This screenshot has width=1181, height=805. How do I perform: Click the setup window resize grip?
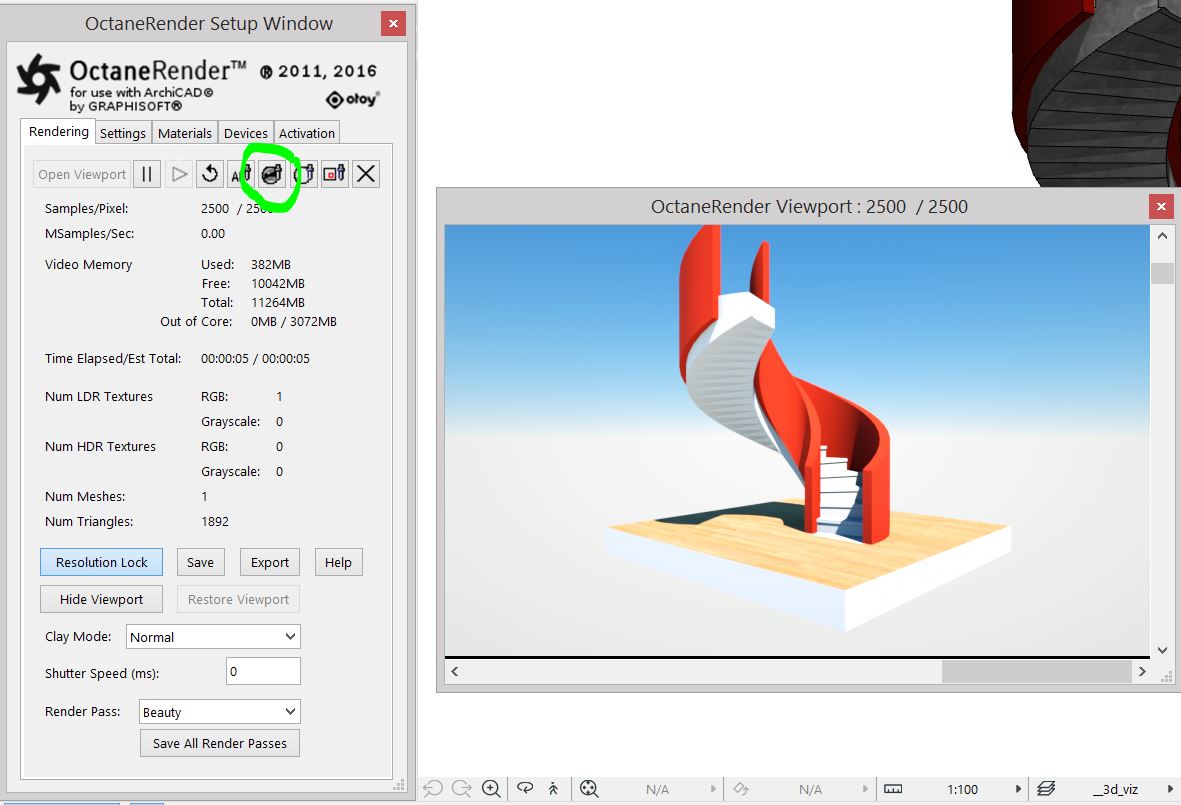(x=399, y=785)
